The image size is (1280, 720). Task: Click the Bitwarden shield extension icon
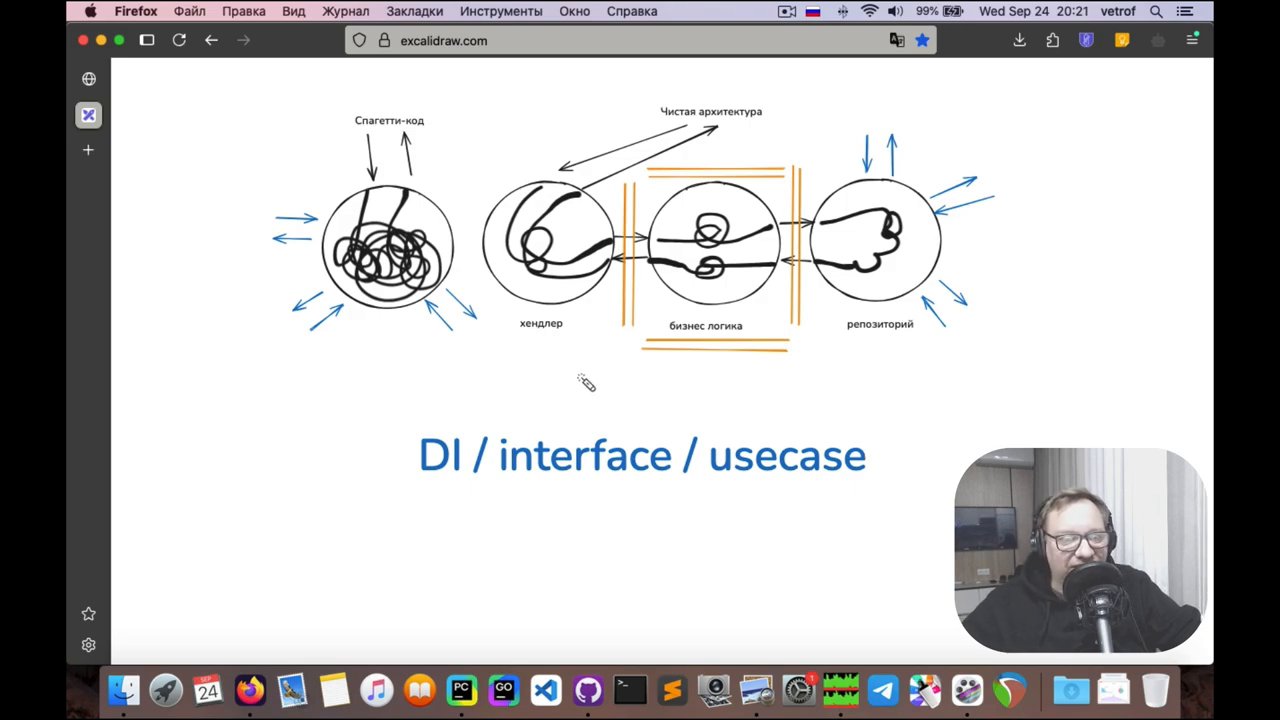pos(1086,40)
